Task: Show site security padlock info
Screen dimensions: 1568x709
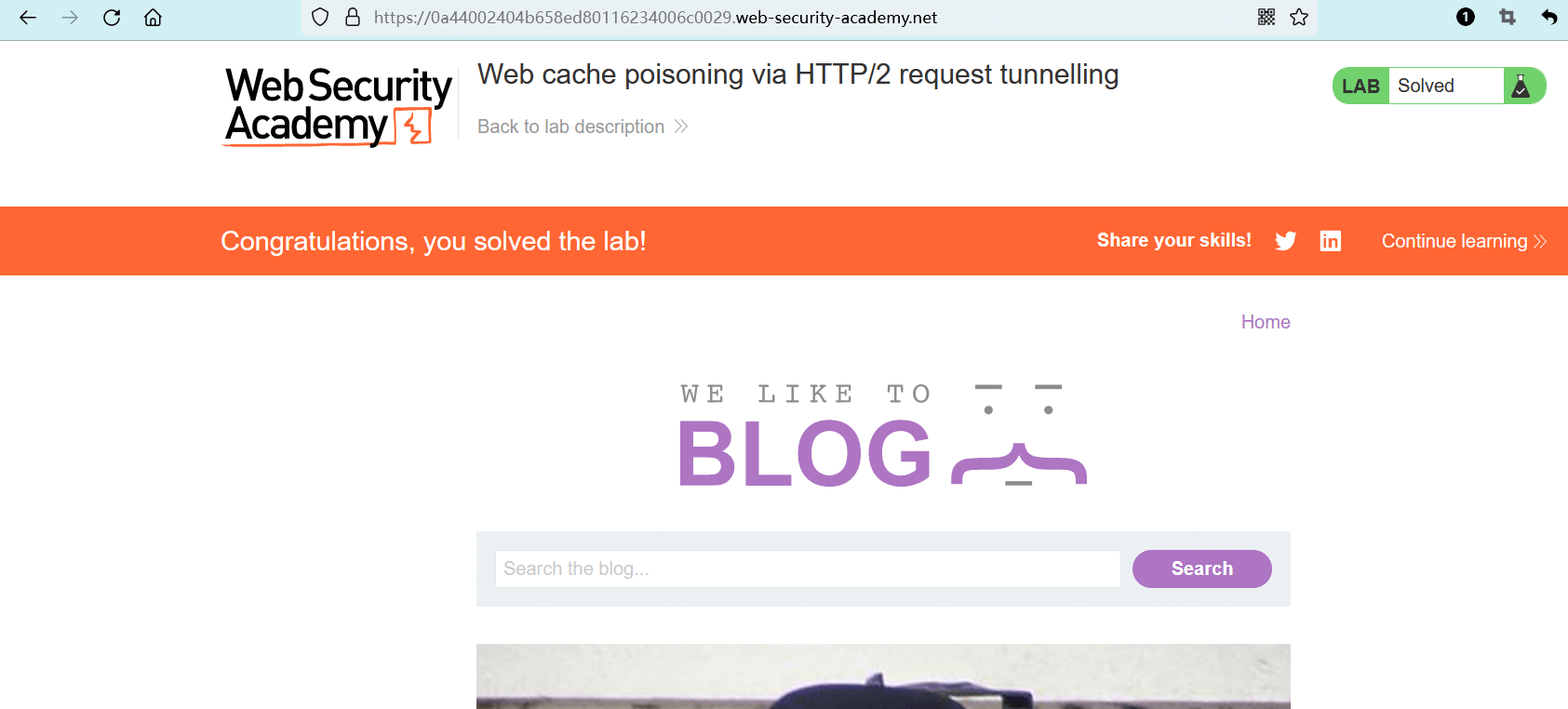Action: click(x=353, y=18)
